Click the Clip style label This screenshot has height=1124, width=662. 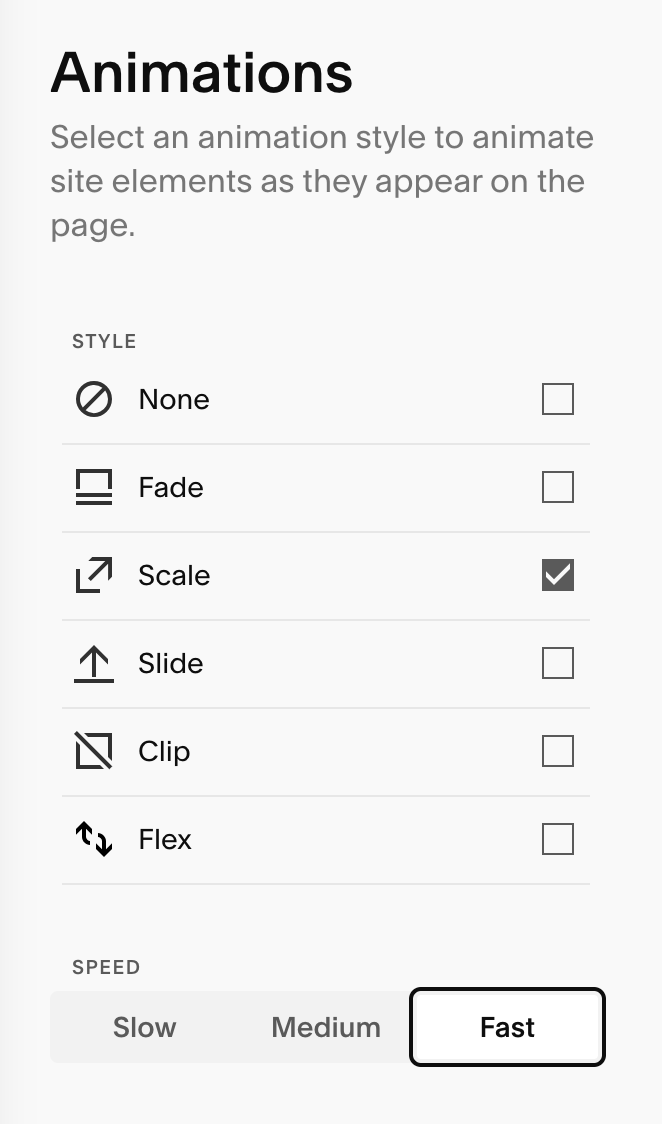point(164,751)
